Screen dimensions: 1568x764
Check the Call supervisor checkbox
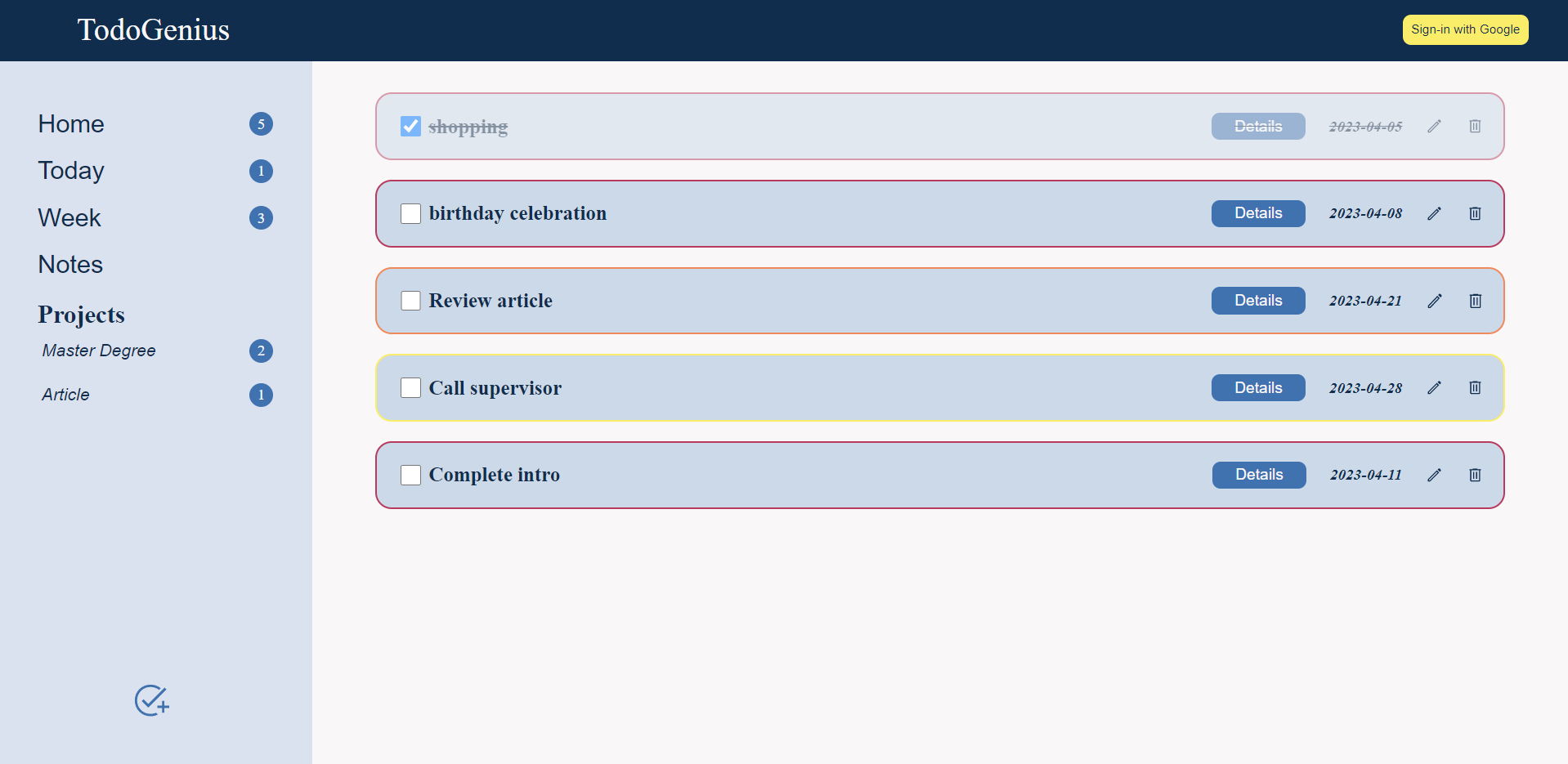pos(410,387)
